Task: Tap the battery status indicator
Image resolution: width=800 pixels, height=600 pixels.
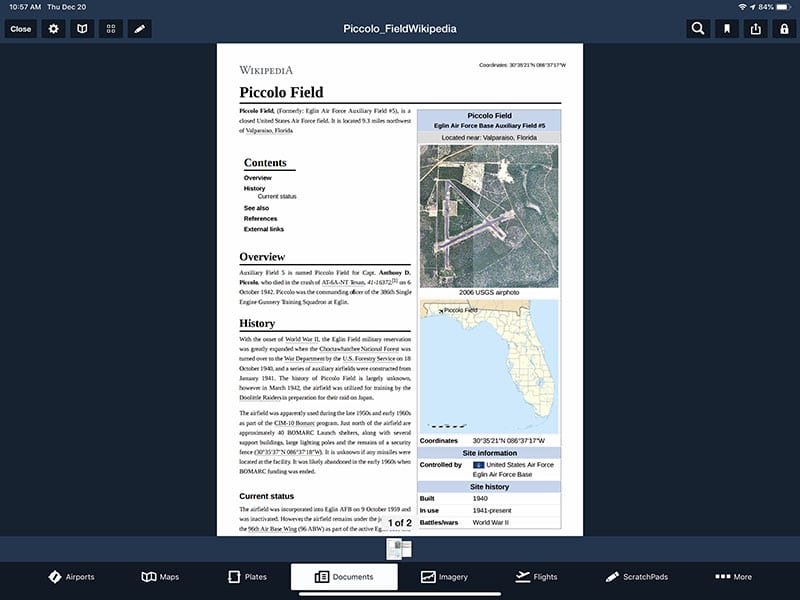Action: point(784,7)
